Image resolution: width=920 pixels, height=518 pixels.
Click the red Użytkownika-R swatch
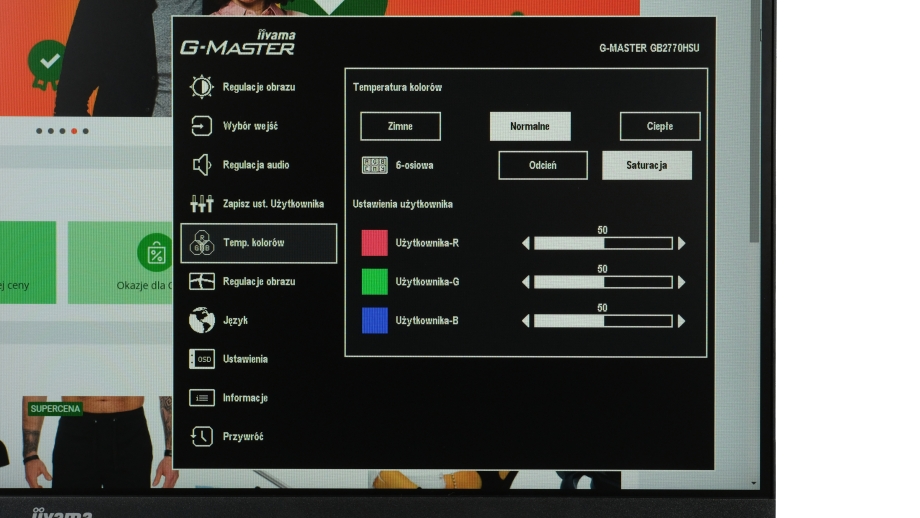tap(374, 243)
